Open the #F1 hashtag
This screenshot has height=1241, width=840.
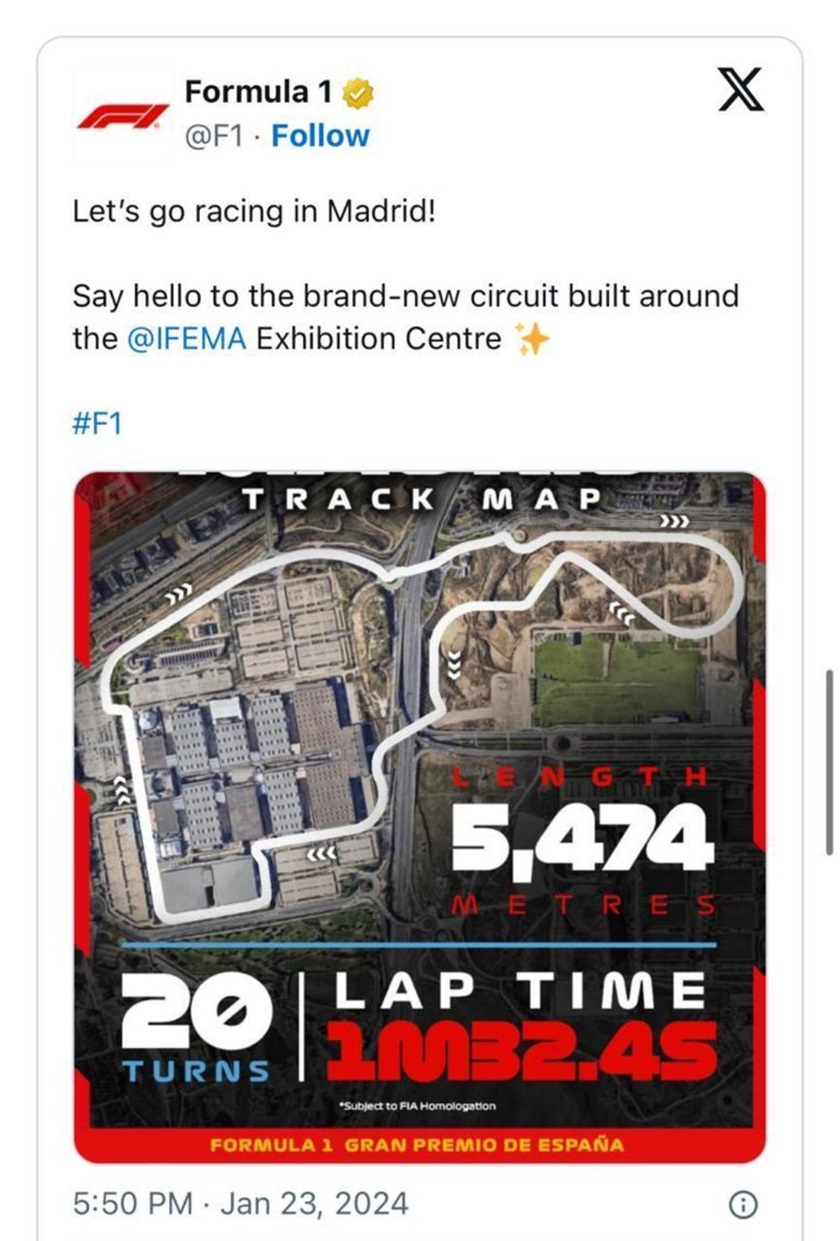(x=97, y=423)
